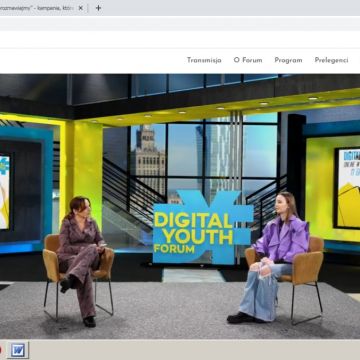Open the Prelegenci page
360x360 pixels.
tap(331, 60)
